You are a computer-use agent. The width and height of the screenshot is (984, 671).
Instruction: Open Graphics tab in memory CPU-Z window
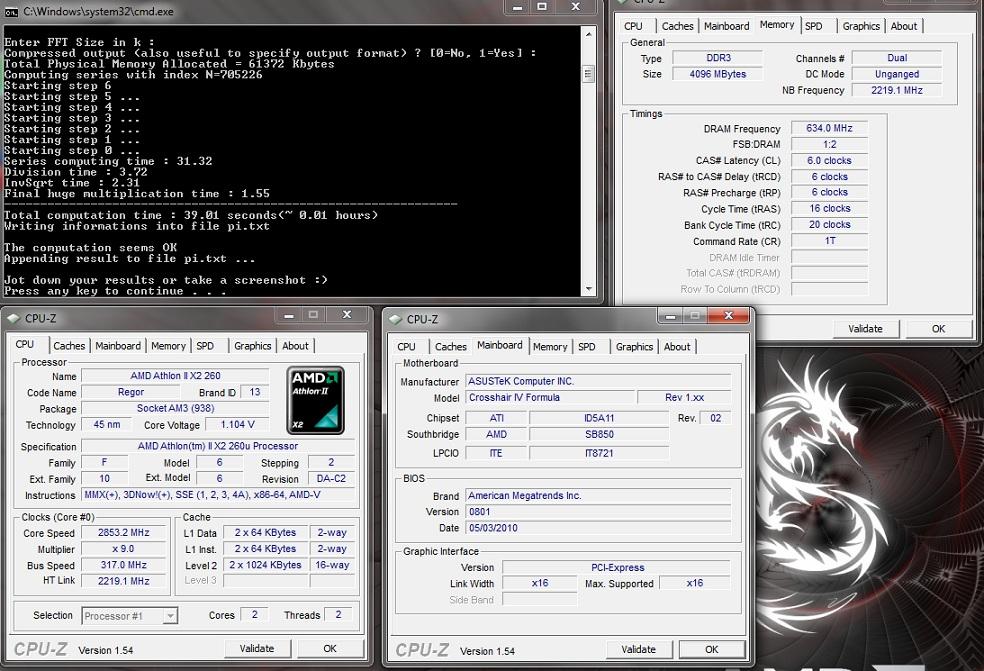[x=861, y=26]
